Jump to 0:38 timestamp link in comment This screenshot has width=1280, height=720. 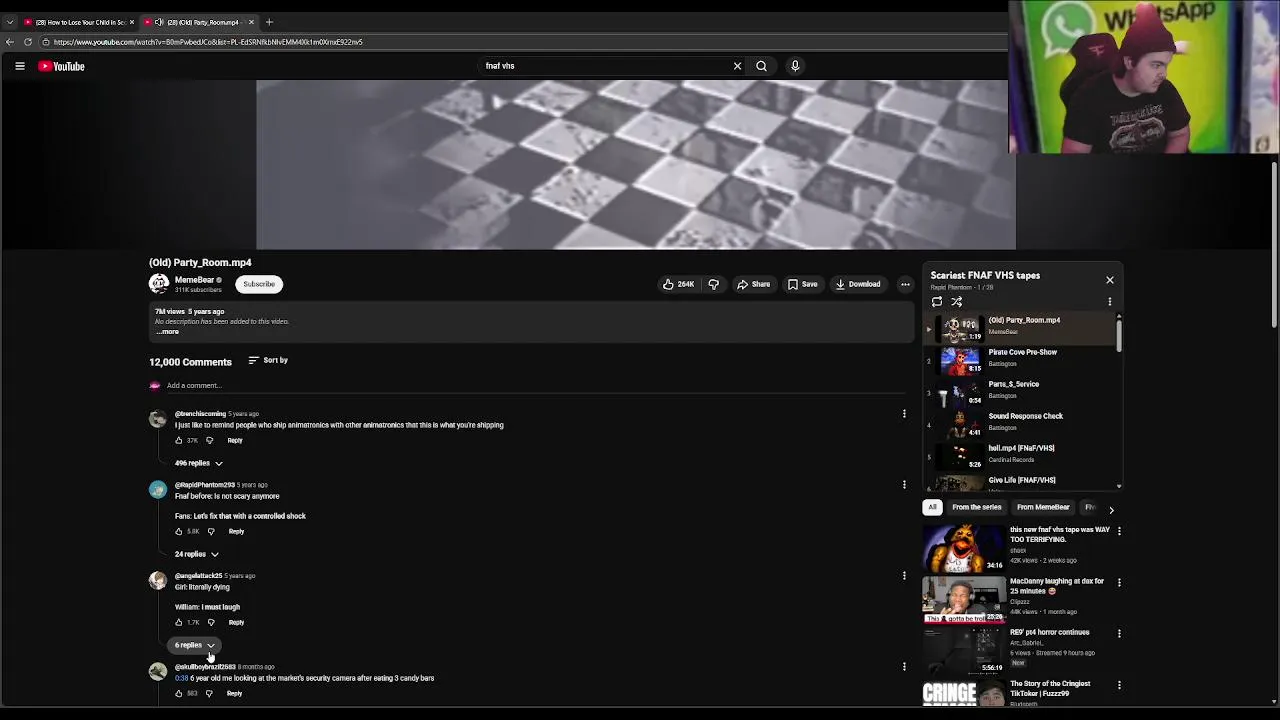click(x=181, y=678)
